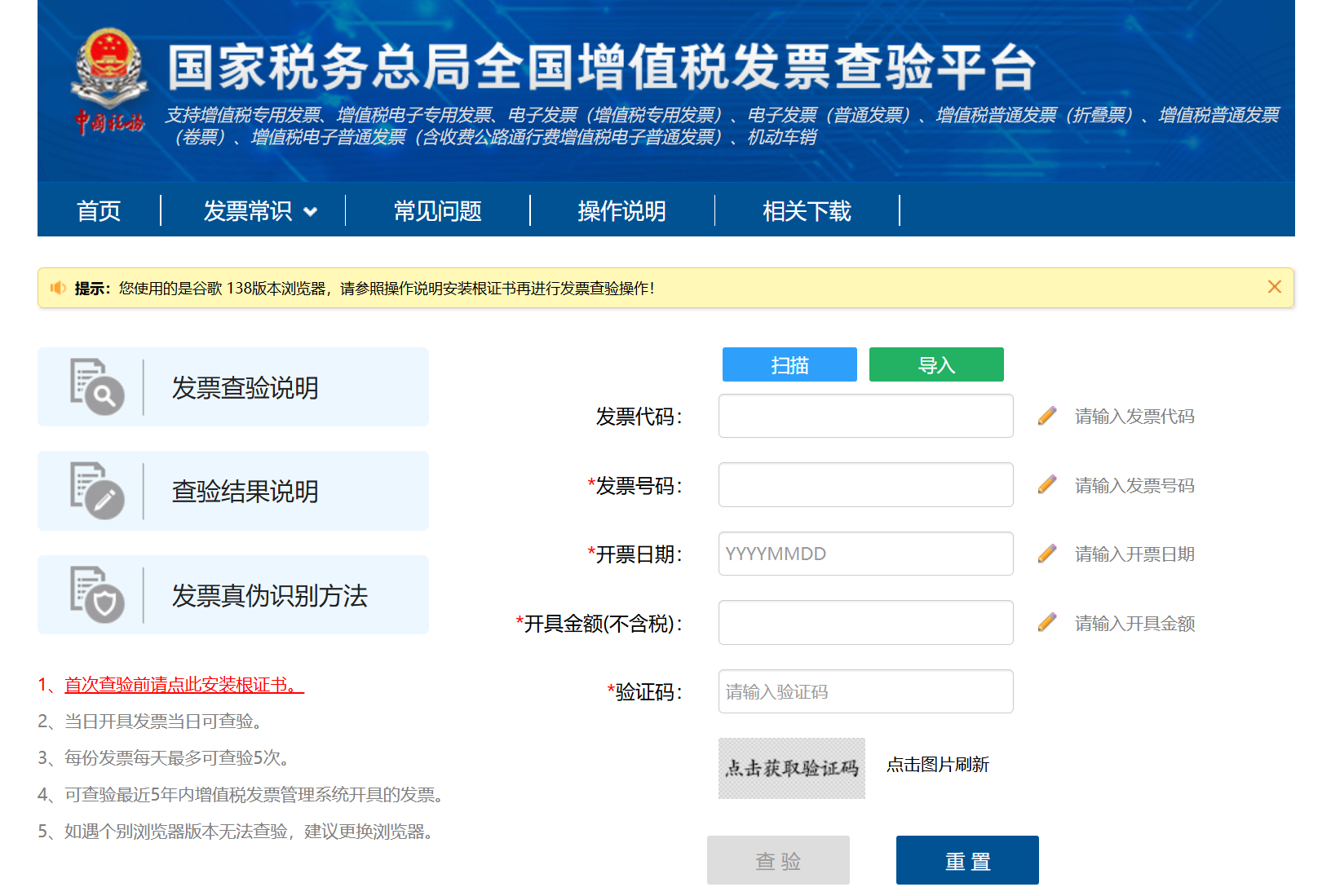
Task: Click the national tax emblem logo
Action: tap(109, 80)
